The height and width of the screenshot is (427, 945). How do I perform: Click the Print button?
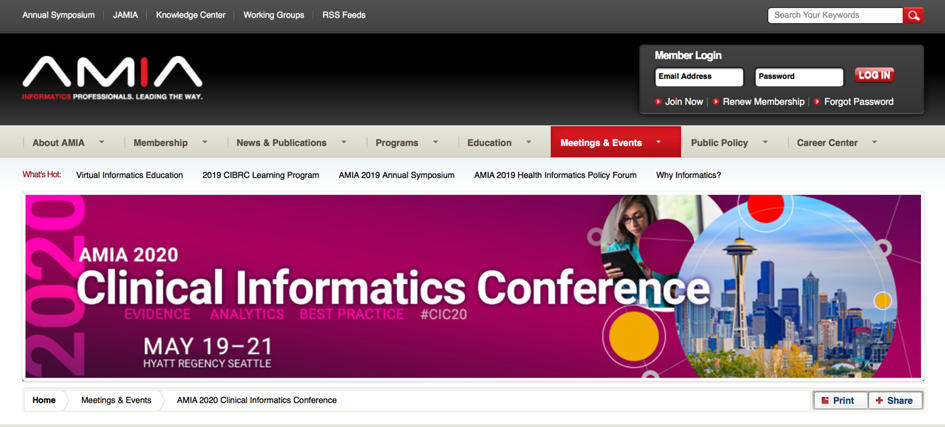click(840, 401)
